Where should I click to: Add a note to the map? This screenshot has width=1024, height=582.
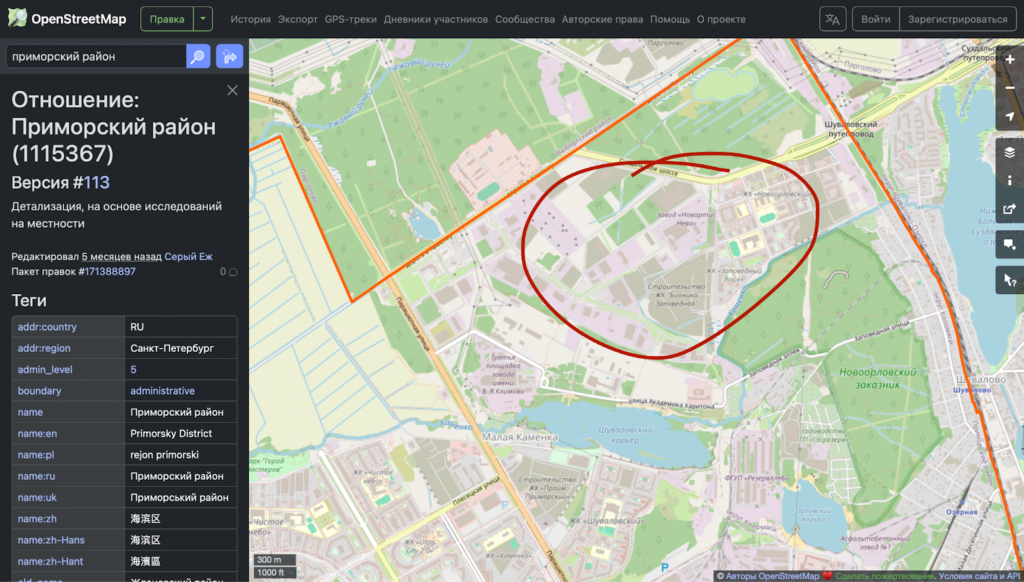tap(1010, 244)
